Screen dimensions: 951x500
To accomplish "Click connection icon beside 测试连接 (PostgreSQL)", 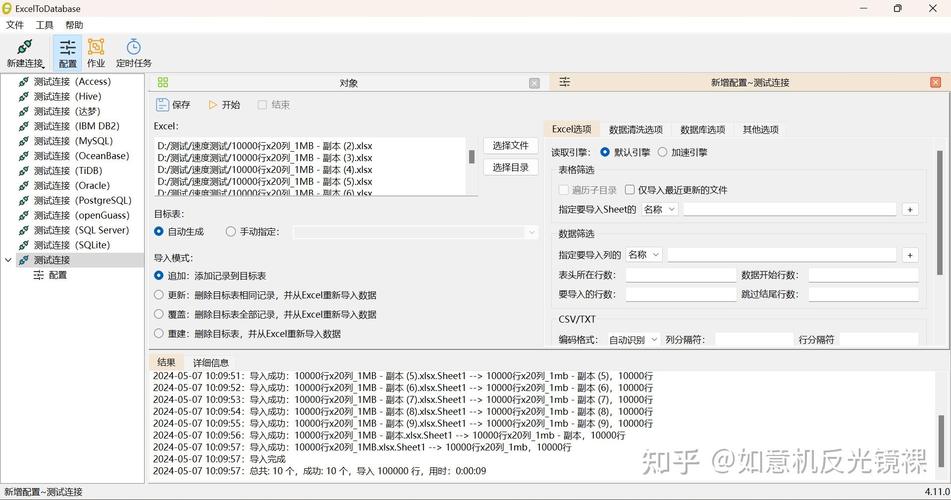I will coord(24,200).
